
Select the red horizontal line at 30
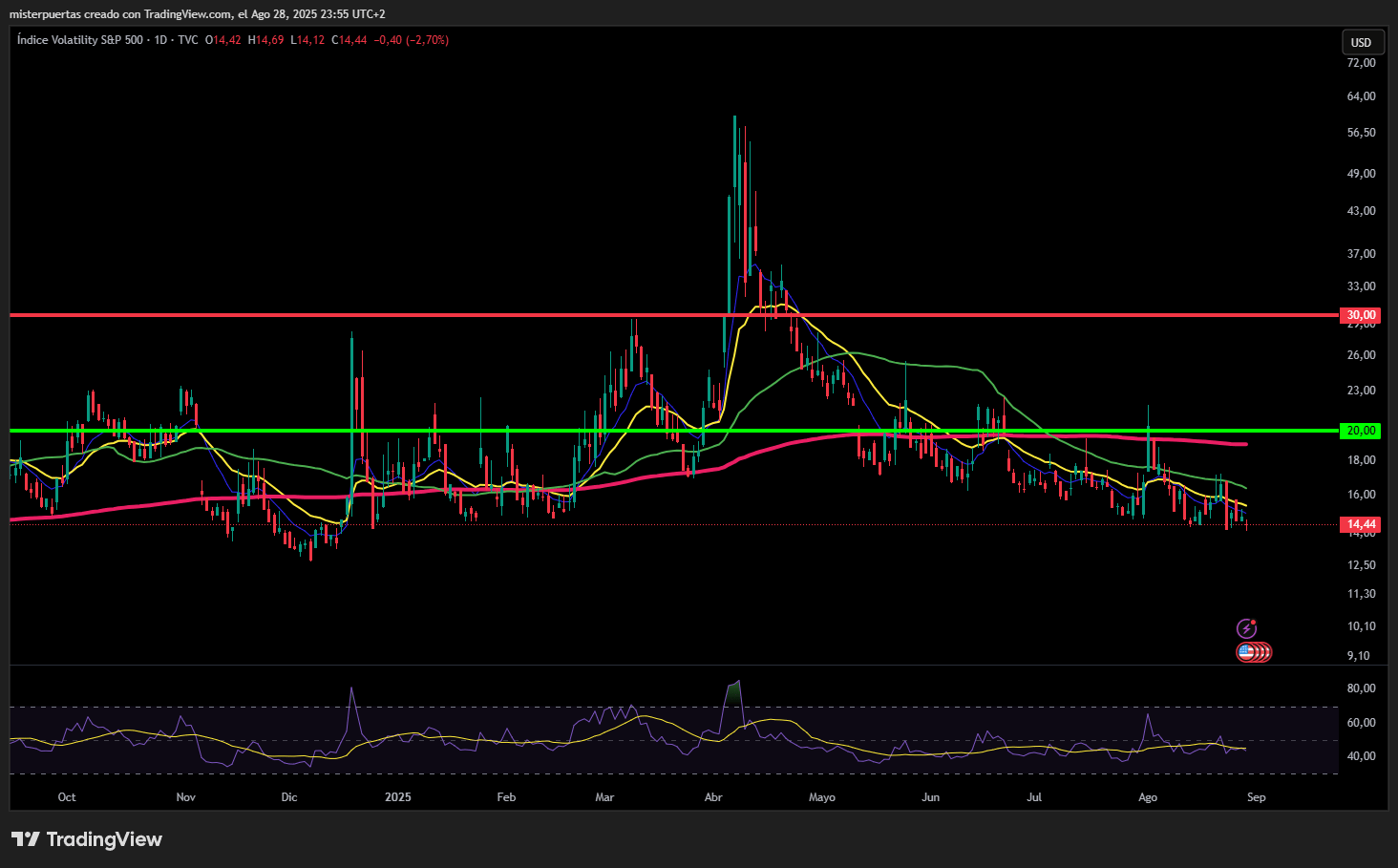tap(477, 314)
